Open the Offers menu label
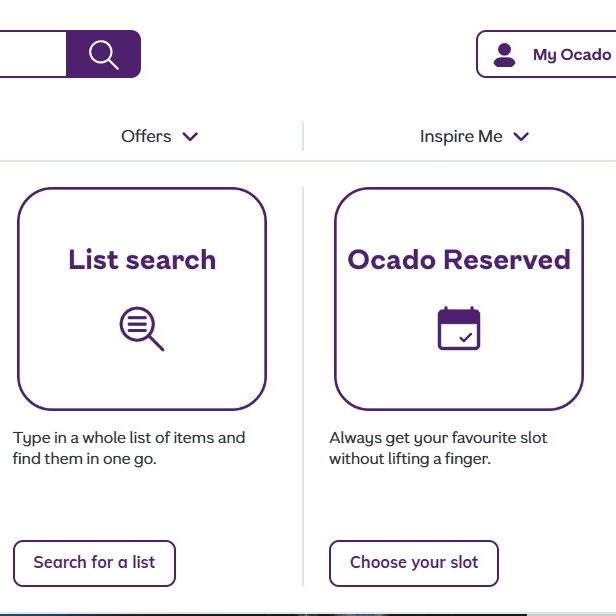 tap(146, 137)
